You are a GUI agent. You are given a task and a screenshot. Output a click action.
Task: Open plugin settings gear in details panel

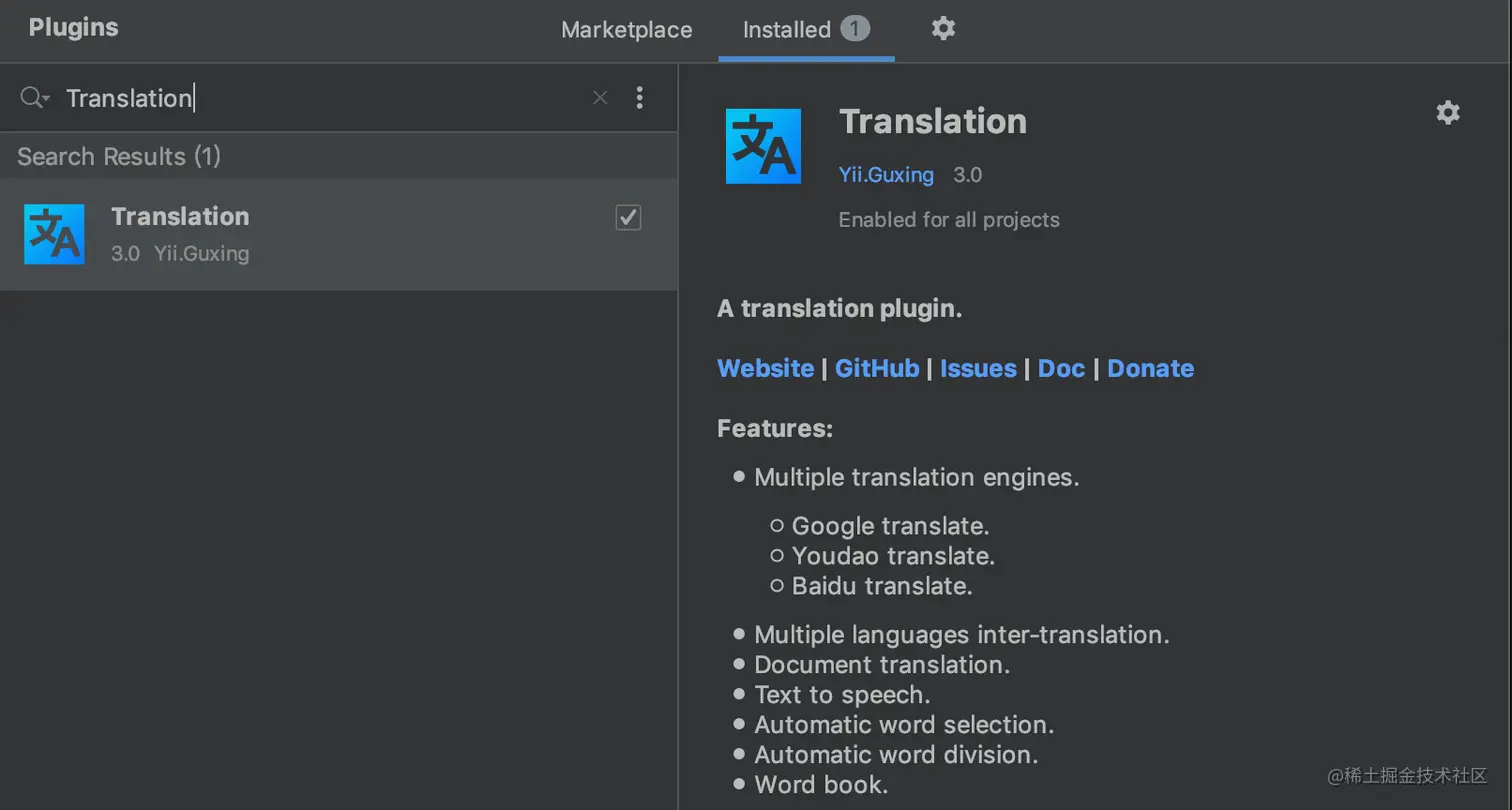tap(1448, 113)
